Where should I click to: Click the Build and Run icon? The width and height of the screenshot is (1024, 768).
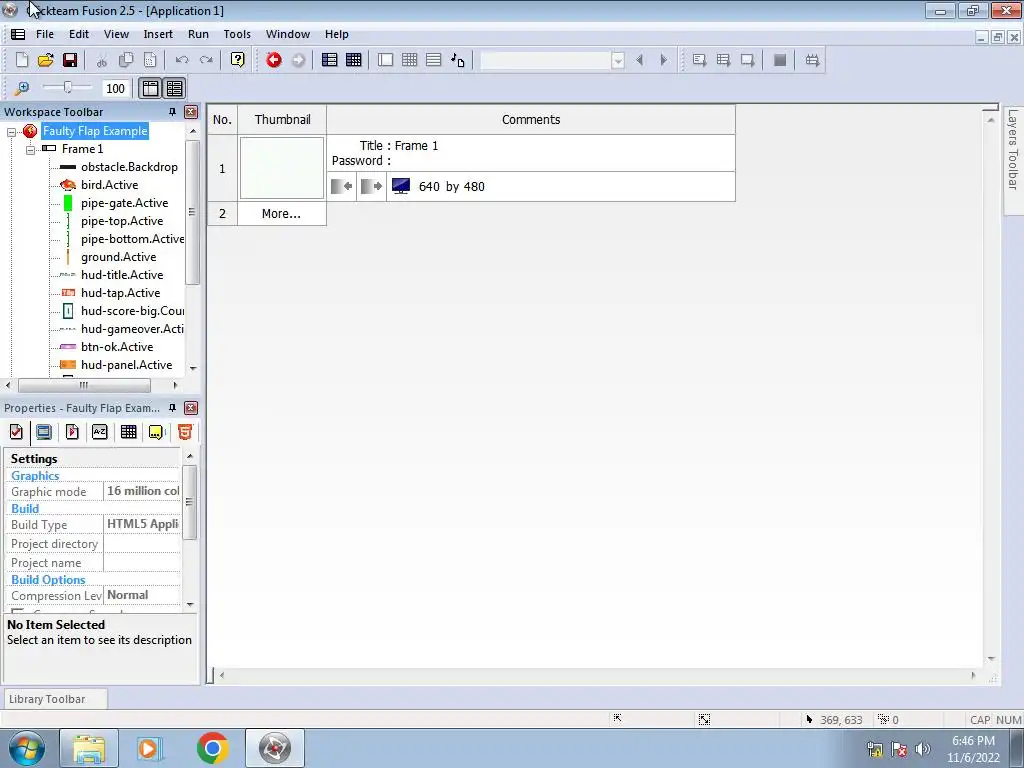[812, 60]
